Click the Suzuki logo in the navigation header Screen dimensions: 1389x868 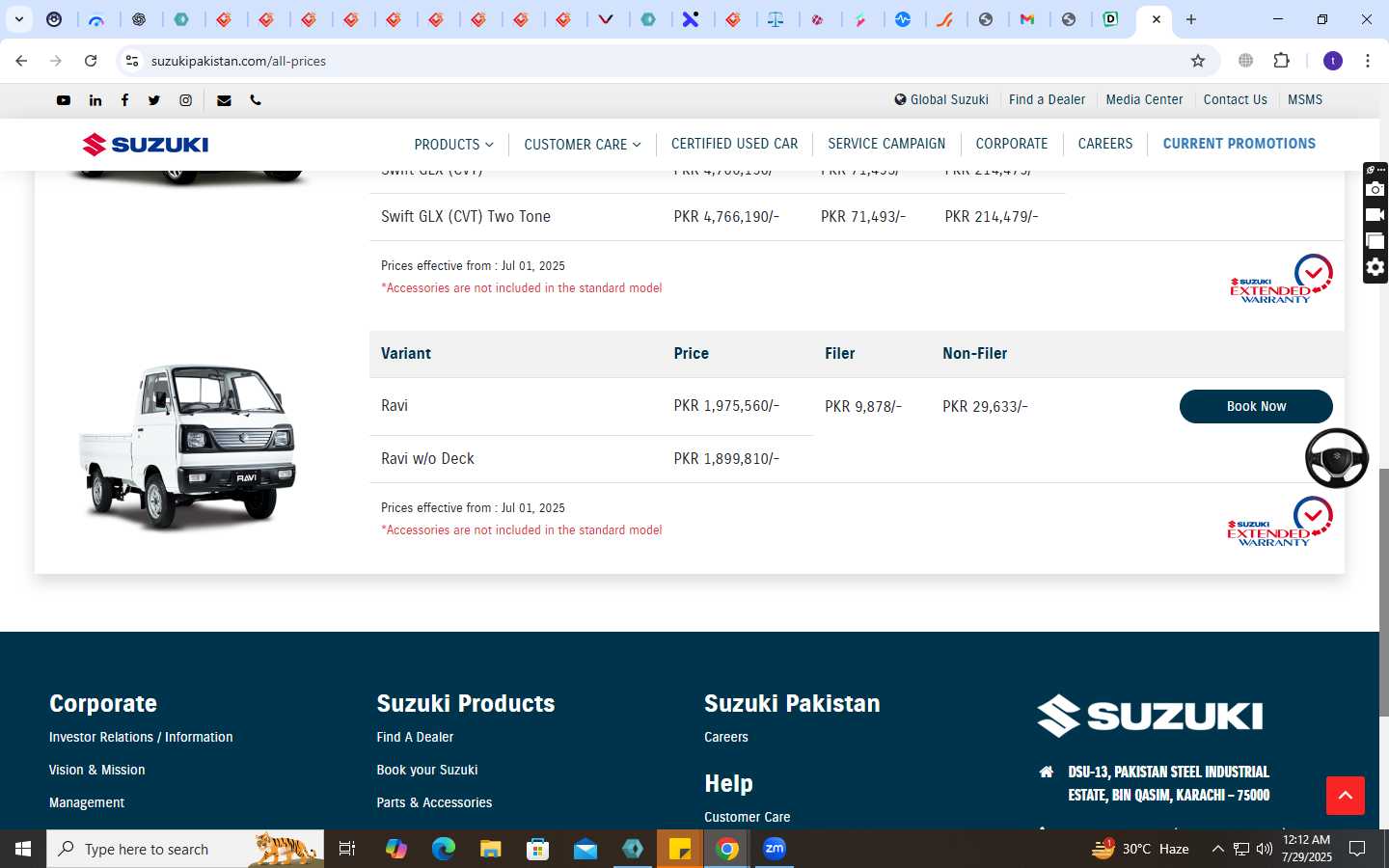tap(146, 145)
